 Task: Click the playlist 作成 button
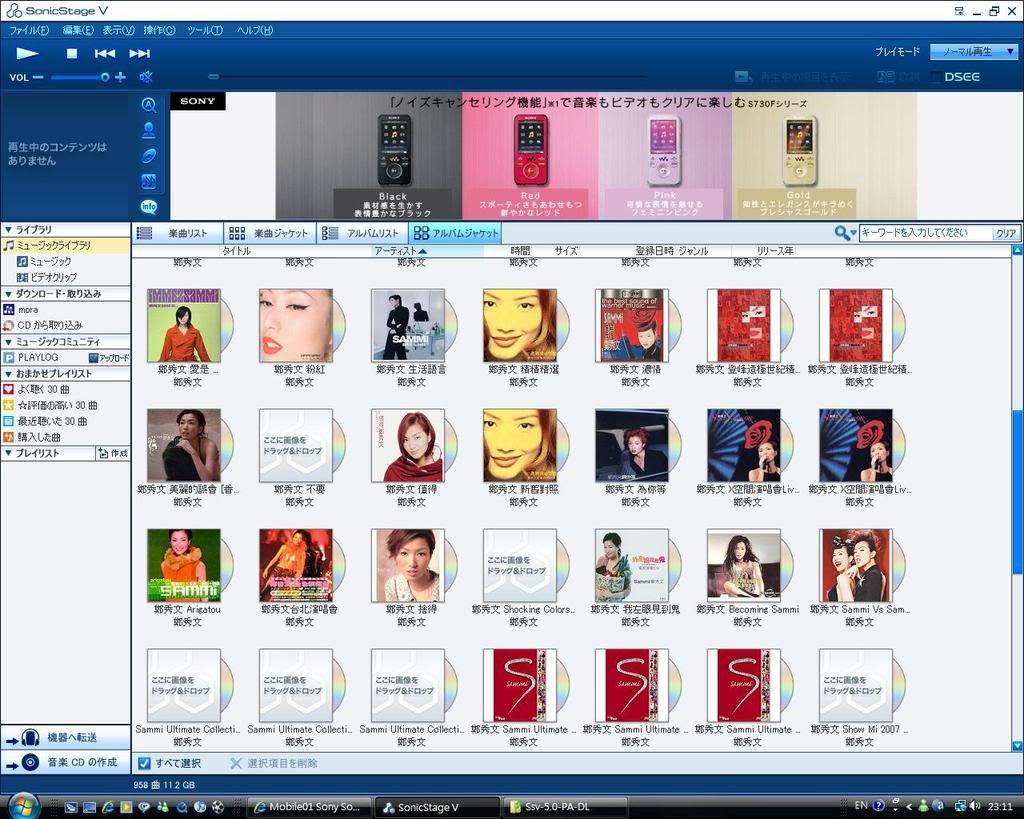[112, 453]
